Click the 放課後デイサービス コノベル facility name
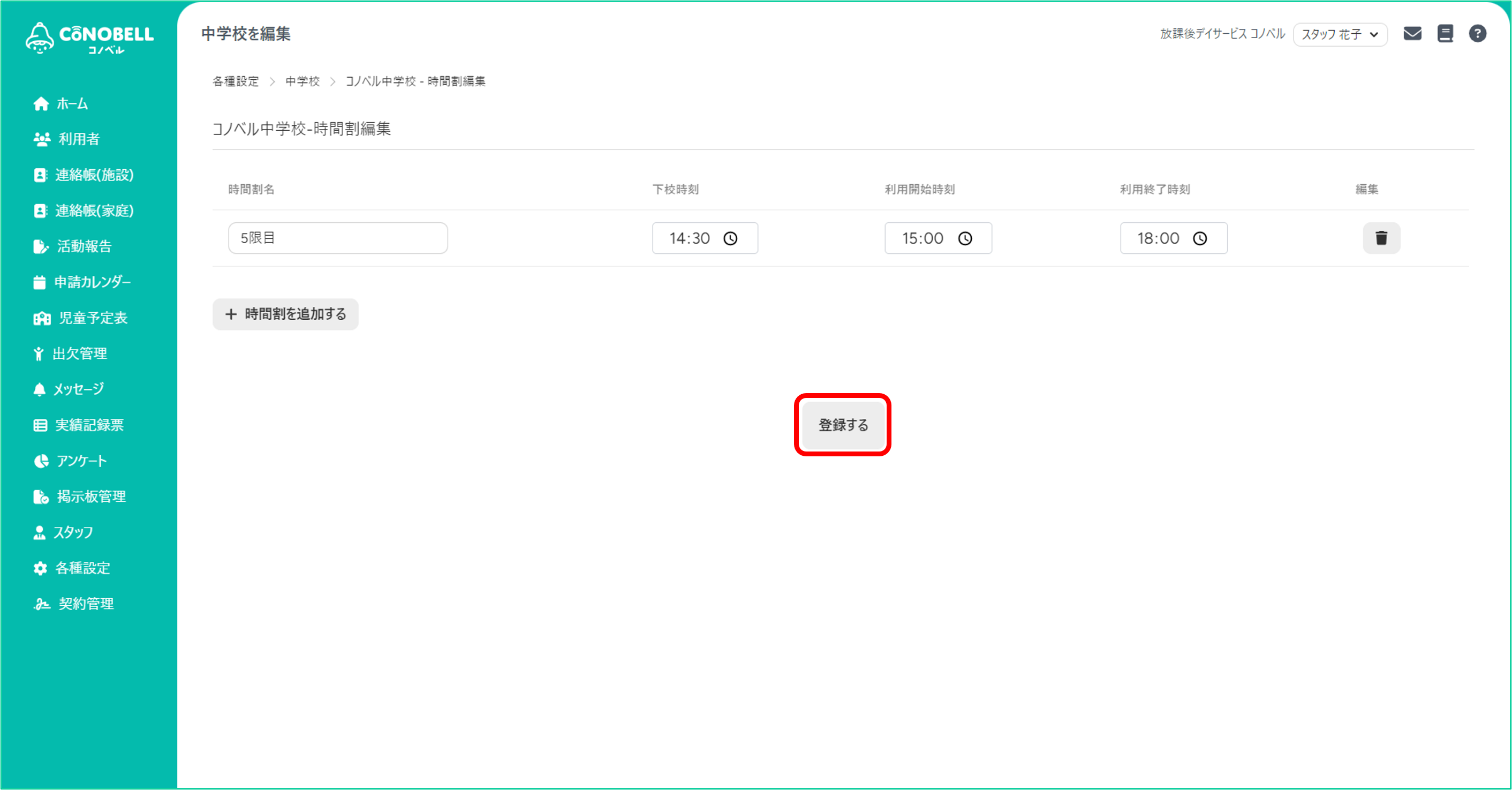 pos(1223,34)
